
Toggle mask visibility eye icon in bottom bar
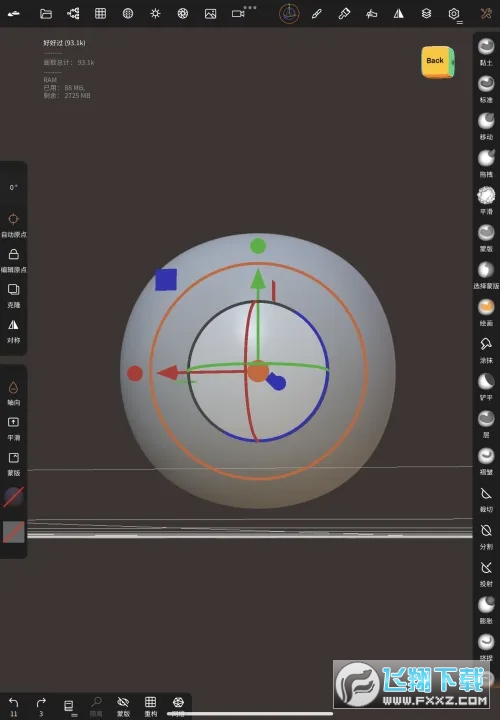click(123, 706)
